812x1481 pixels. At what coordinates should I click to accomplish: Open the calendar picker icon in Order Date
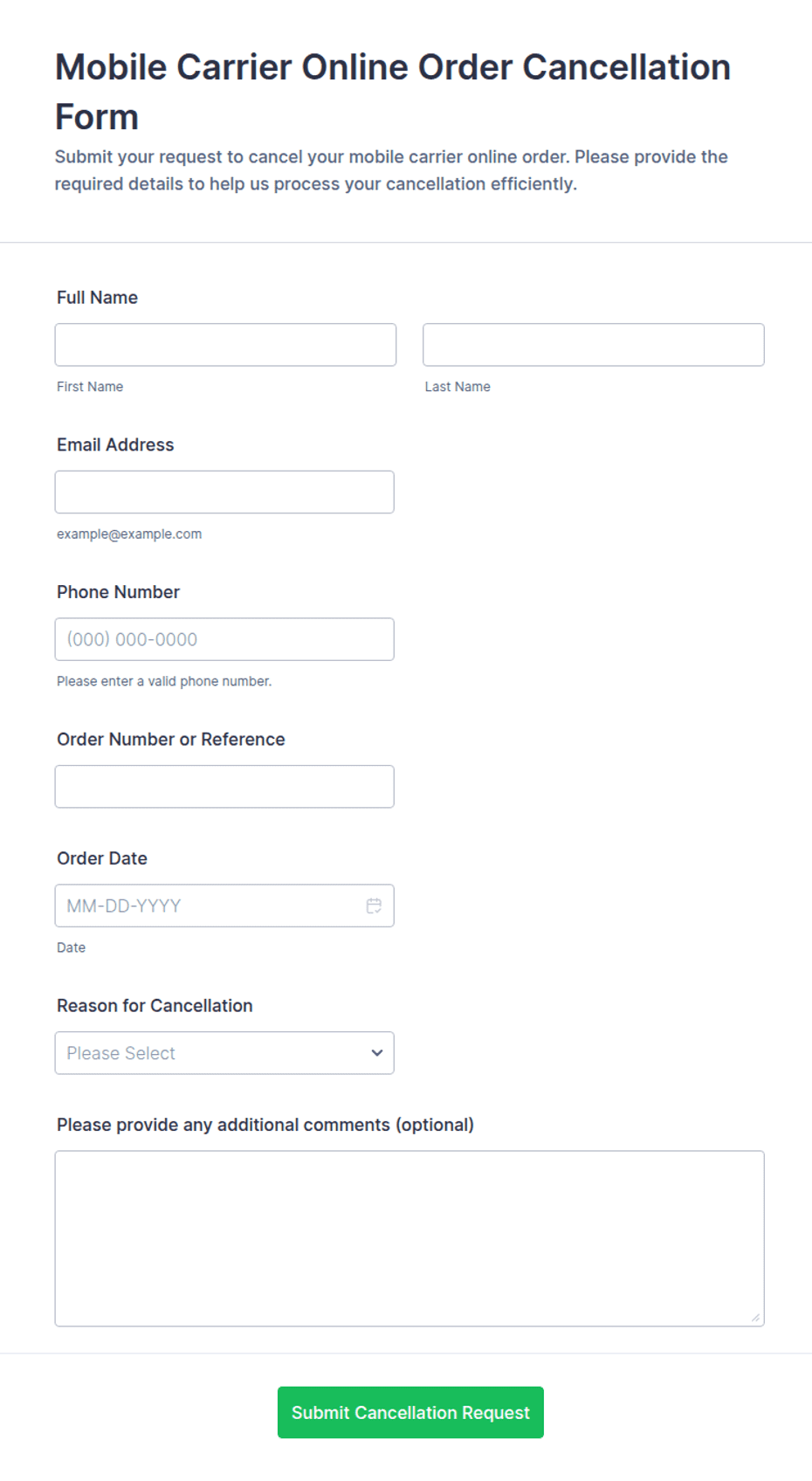point(374,906)
